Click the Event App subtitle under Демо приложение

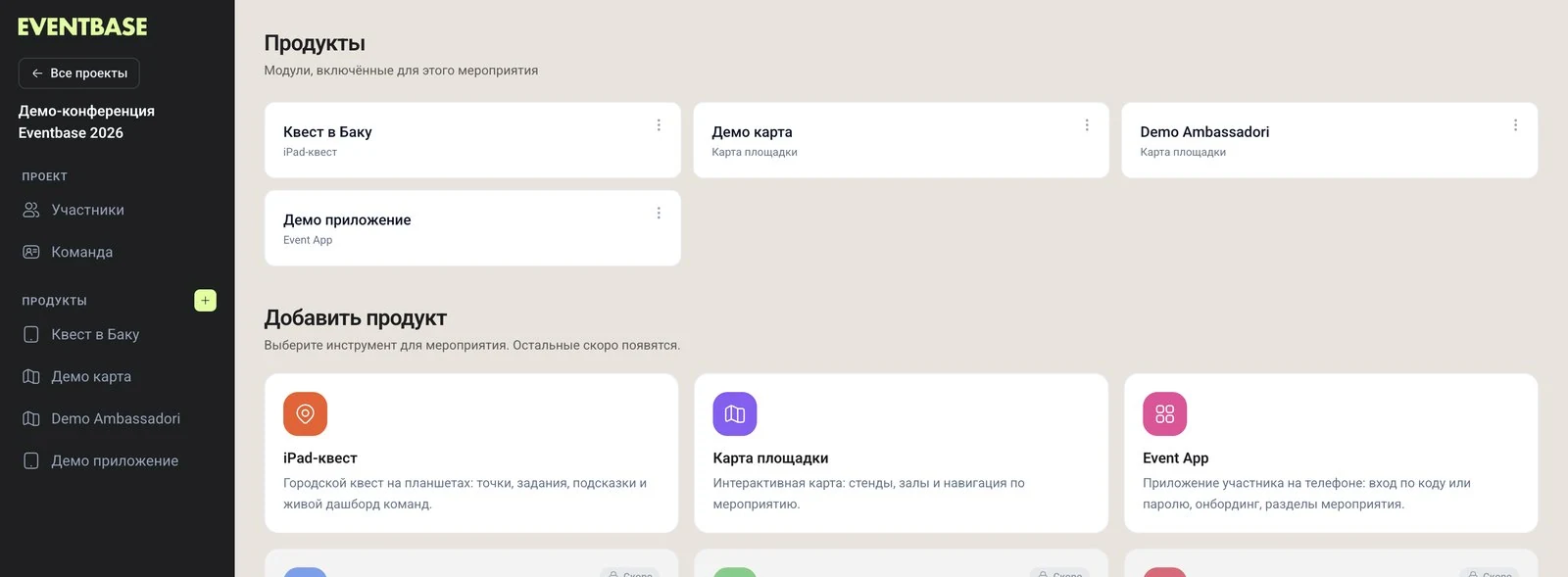point(308,240)
